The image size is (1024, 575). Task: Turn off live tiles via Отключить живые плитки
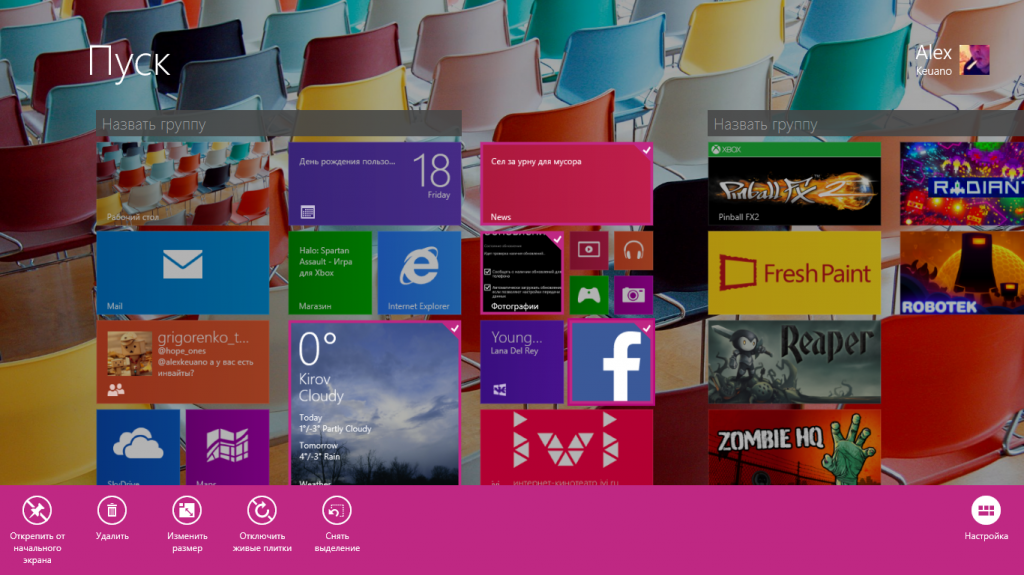tap(262, 510)
